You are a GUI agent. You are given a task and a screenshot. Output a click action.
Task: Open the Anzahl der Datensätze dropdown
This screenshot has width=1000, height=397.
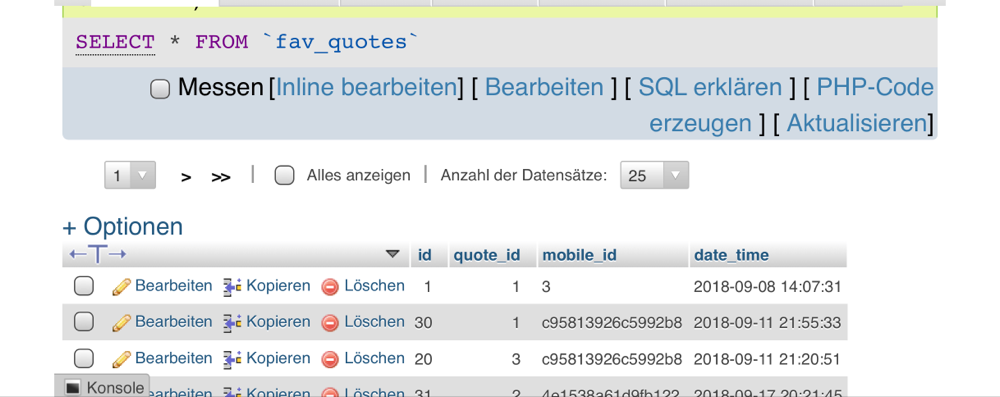coord(654,175)
